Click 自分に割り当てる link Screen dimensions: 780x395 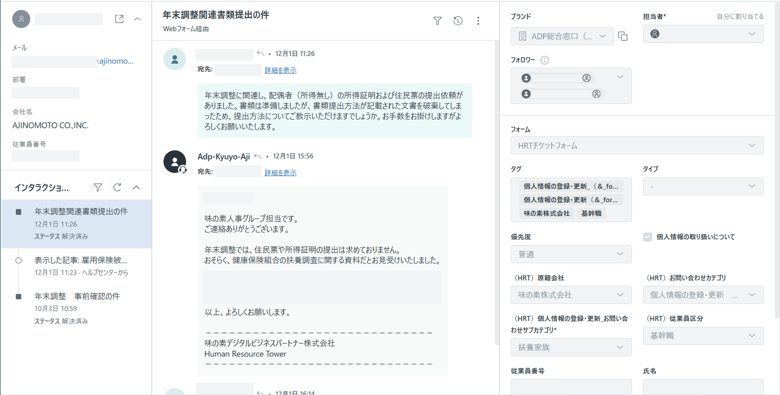[x=740, y=16]
